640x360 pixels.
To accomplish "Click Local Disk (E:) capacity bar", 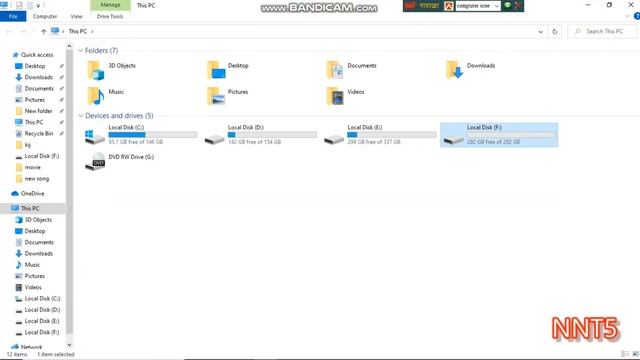I will [x=392, y=135].
